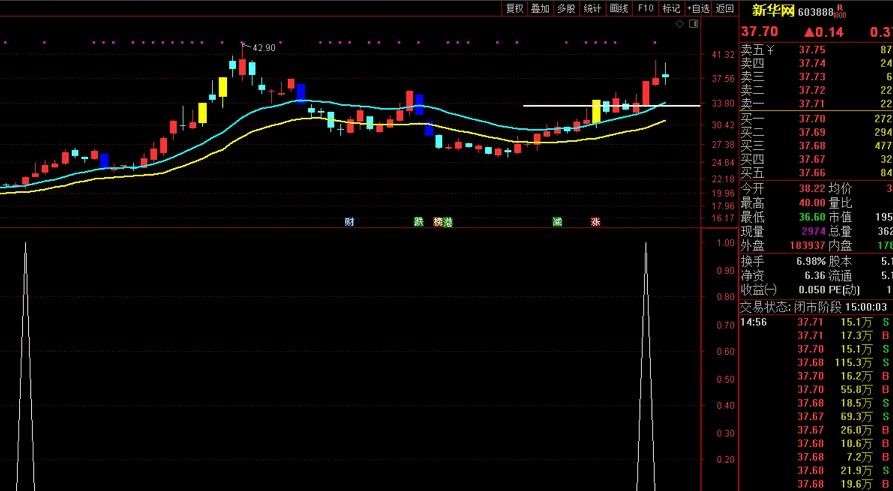Click the 收益(一) value 0.050
The height and width of the screenshot is (491, 893).
tap(811, 290)
